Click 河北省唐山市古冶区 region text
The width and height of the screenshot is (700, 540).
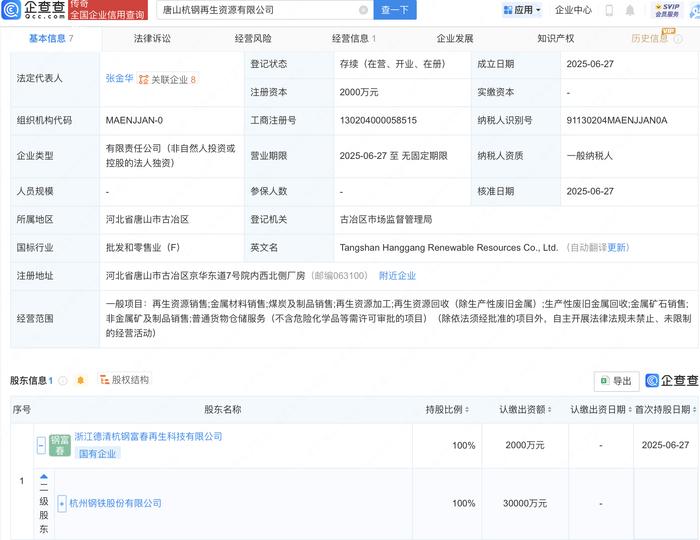coord(147,220)
